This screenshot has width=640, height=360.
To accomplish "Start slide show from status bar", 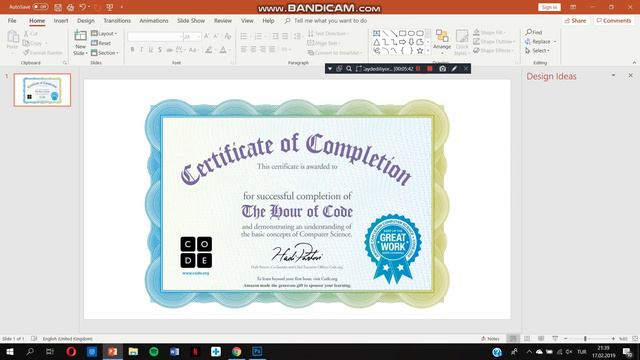I will tap(555, 339).
